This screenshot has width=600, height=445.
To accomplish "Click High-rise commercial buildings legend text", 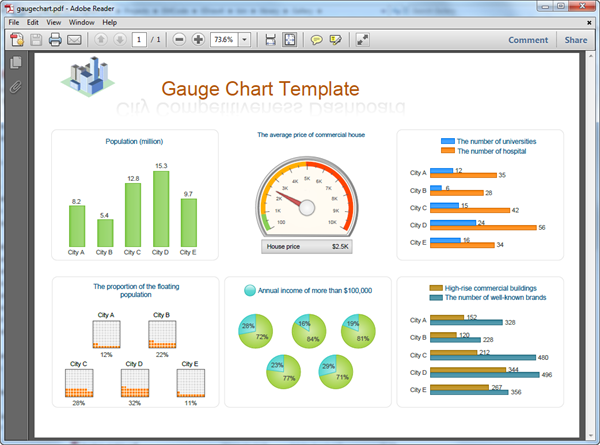I will click(491, 288).
